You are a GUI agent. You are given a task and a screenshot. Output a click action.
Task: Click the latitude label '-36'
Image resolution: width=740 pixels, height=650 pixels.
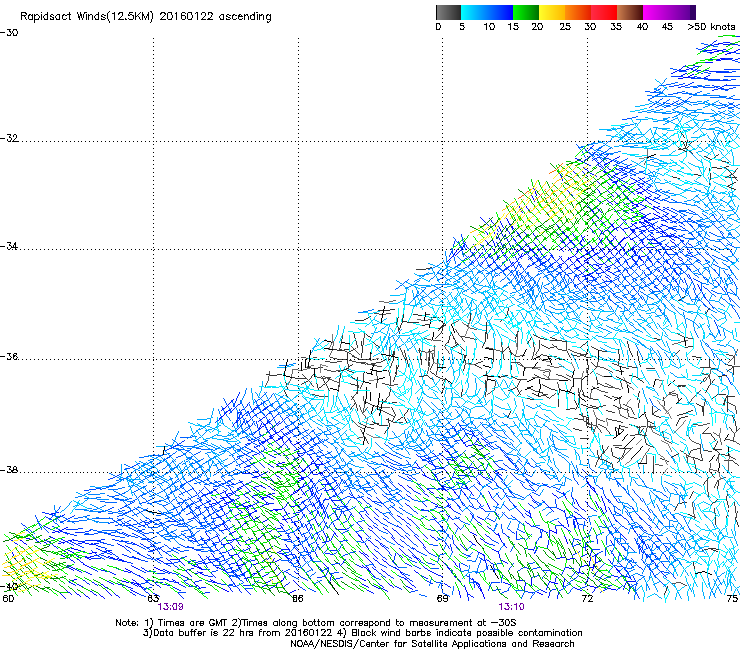point(9,356)
